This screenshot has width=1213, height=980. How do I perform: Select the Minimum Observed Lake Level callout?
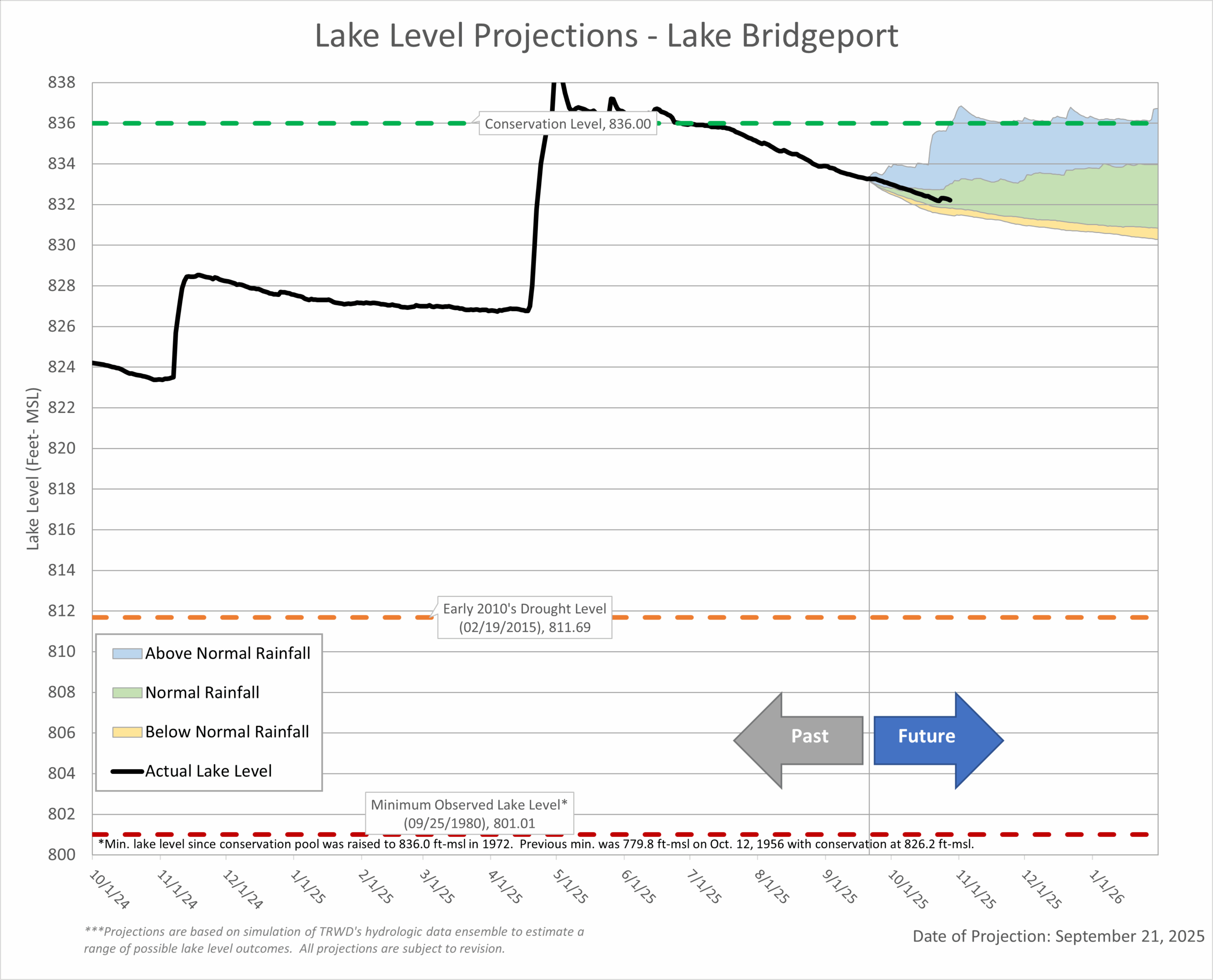click(x=469, y=813)
